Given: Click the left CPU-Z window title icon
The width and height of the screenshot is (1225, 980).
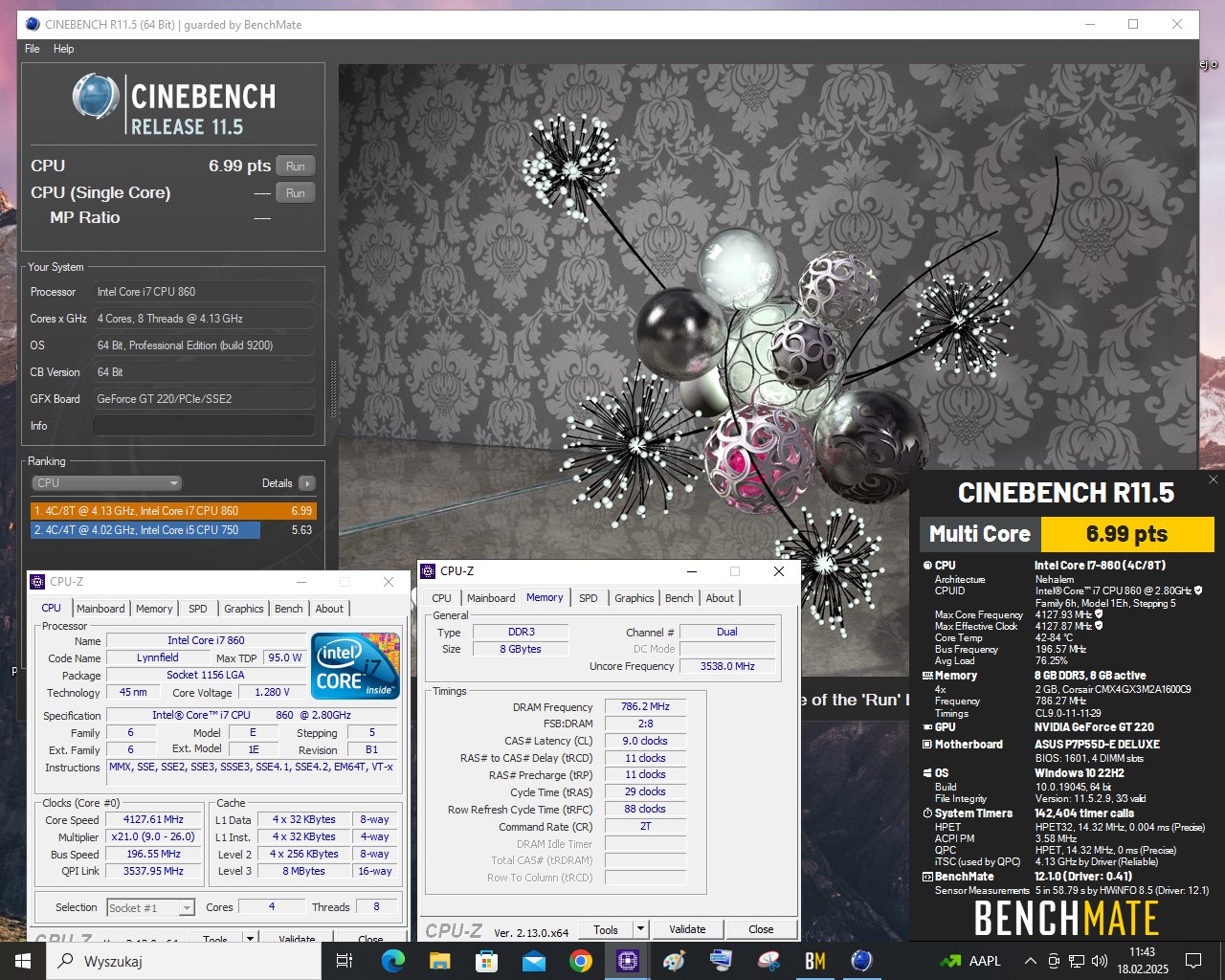Looking at the screenshot, I should point(38,582).
